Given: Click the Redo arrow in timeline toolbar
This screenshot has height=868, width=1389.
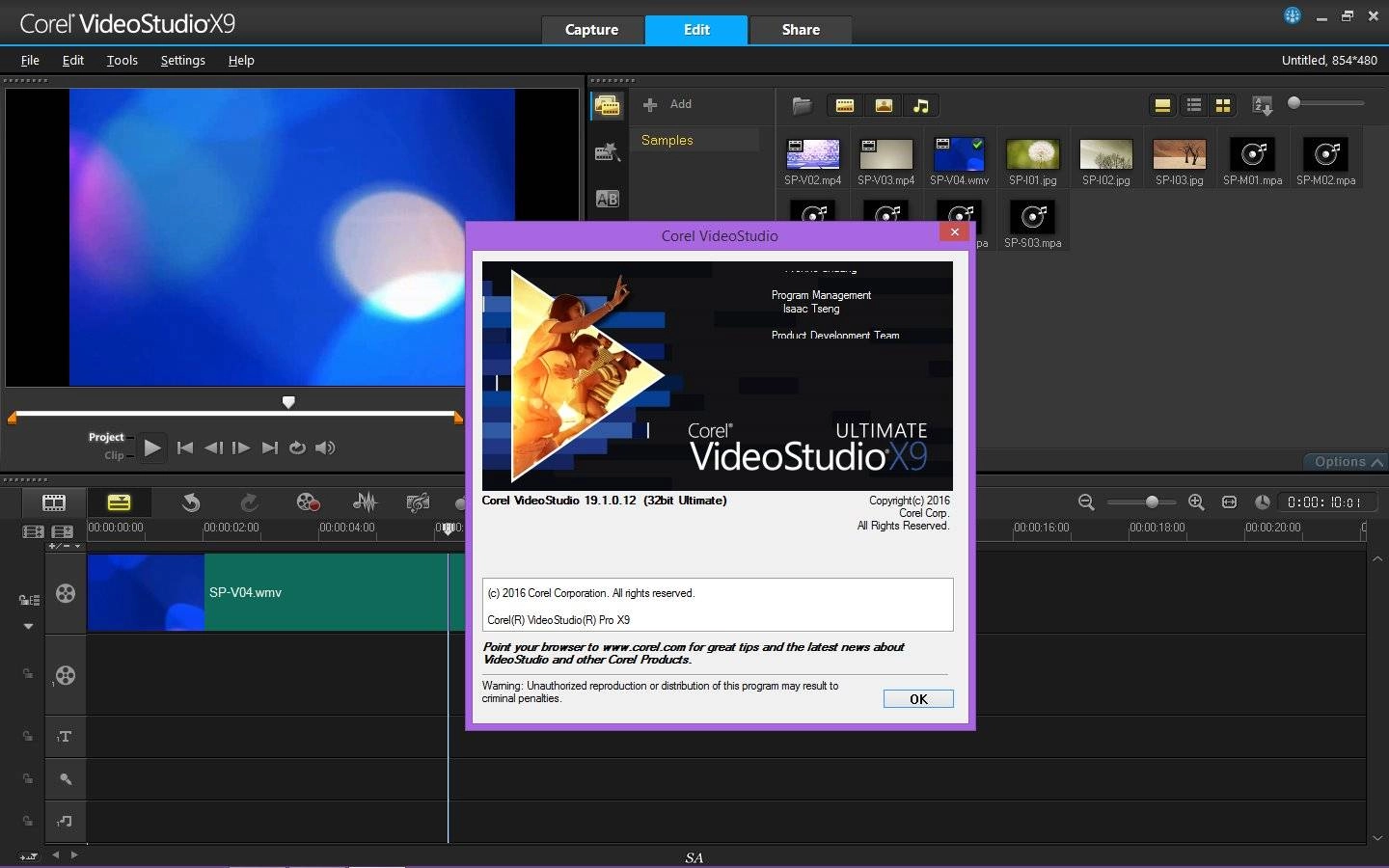Looking at the screenshot, I should 249,502.
